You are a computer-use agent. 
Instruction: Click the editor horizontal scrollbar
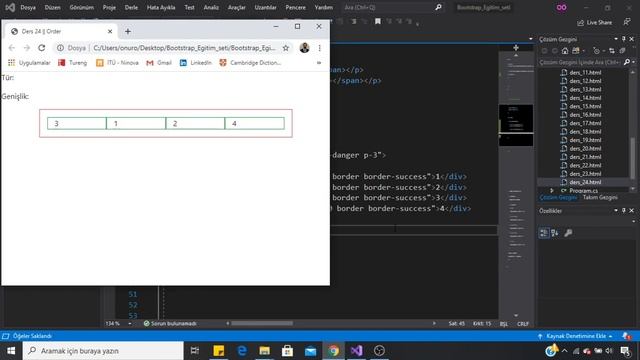pos(262,324)
